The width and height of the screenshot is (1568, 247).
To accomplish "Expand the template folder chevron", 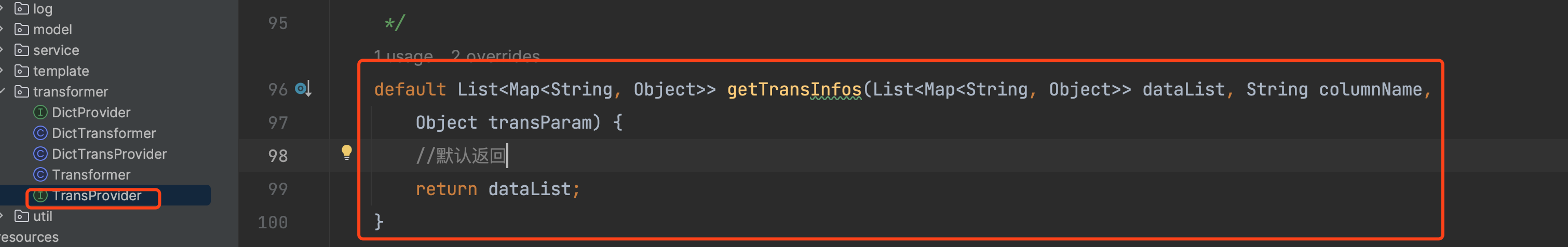I will (x=3, y=71).
